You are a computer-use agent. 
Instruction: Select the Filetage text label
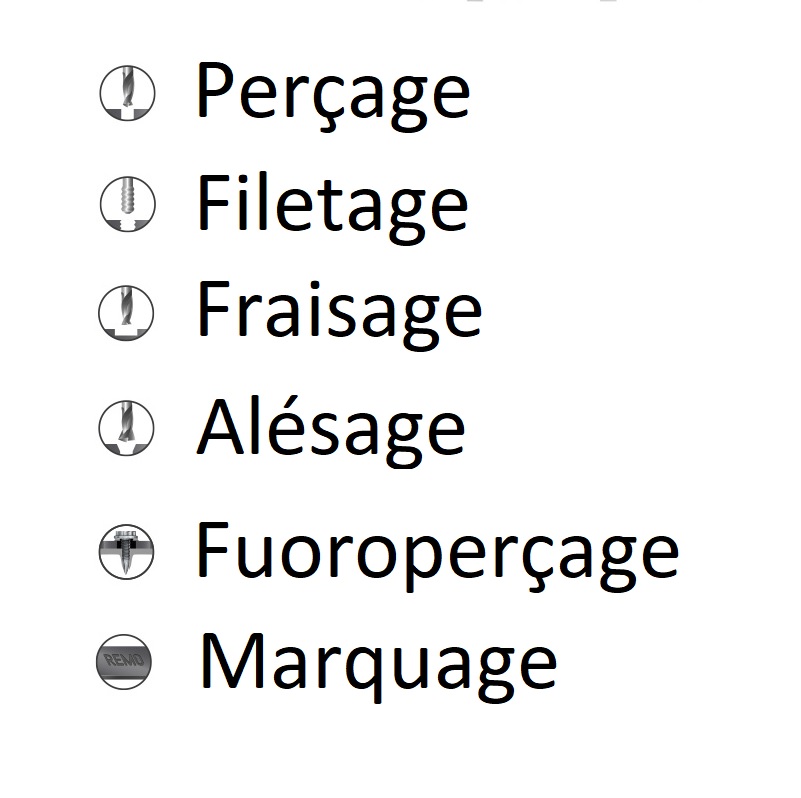(332, 208)
